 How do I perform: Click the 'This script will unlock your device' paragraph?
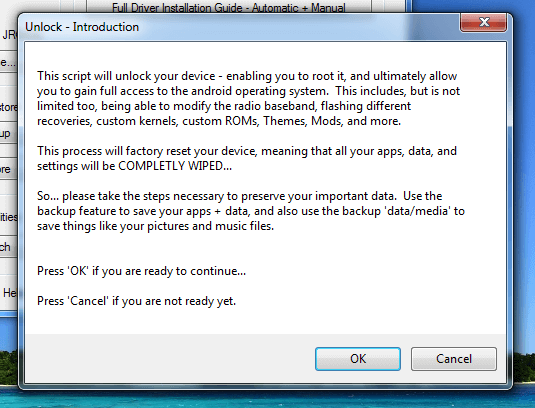[248, 98]
